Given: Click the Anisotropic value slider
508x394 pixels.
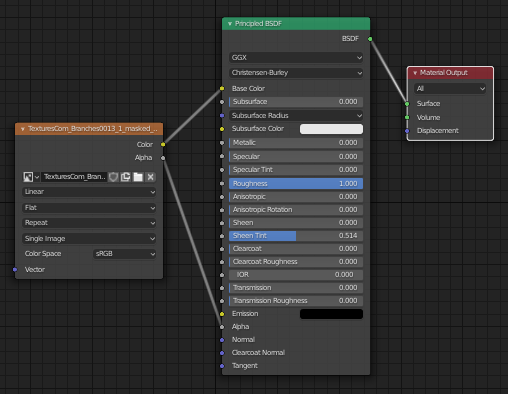Looking at the screenshot, I should (296, 197).
